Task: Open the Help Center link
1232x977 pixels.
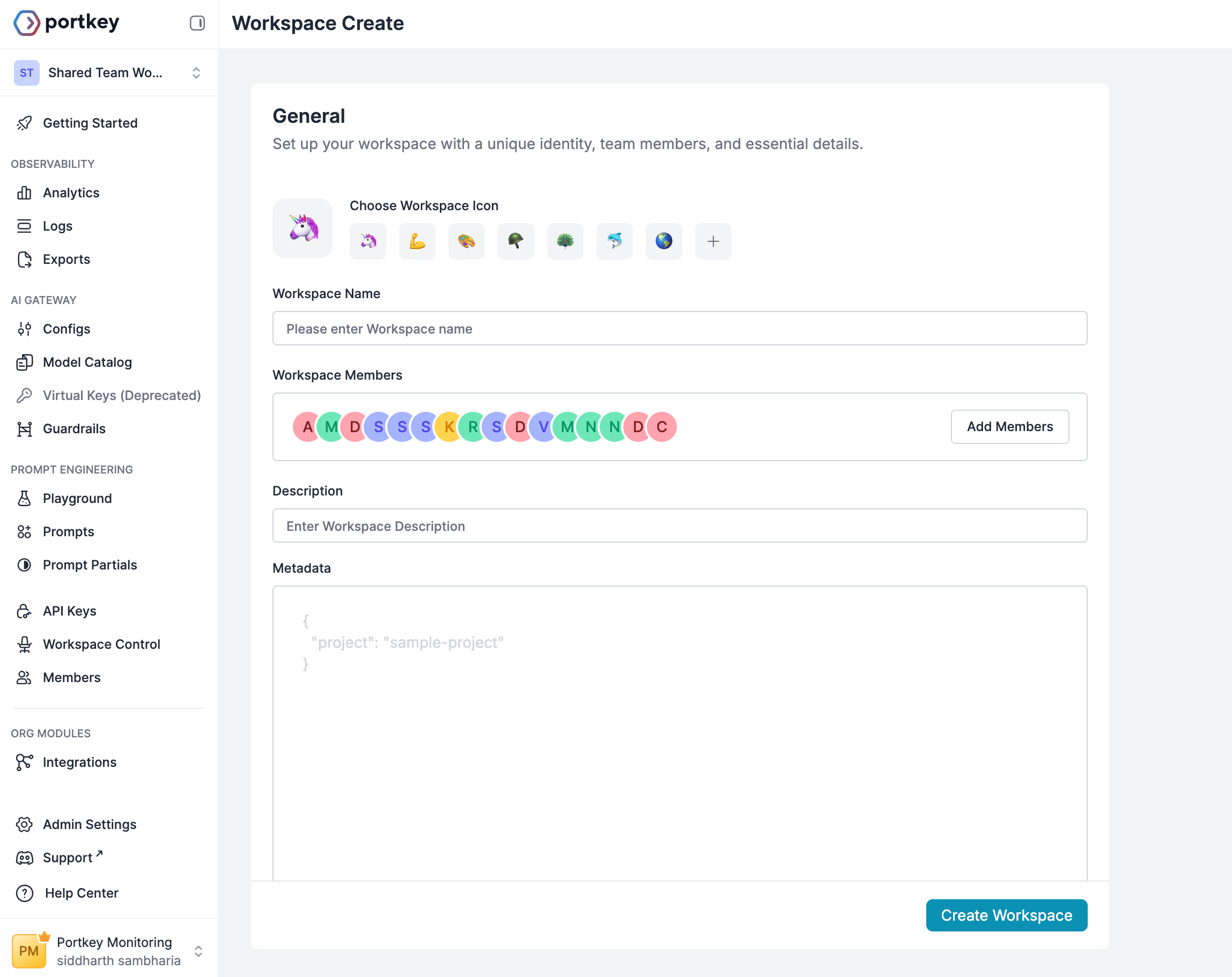Action: [81, 893]
